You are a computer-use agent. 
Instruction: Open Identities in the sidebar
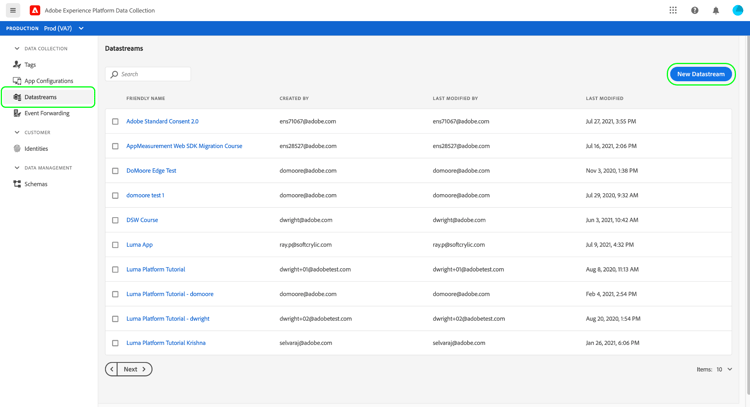(36, 149)
